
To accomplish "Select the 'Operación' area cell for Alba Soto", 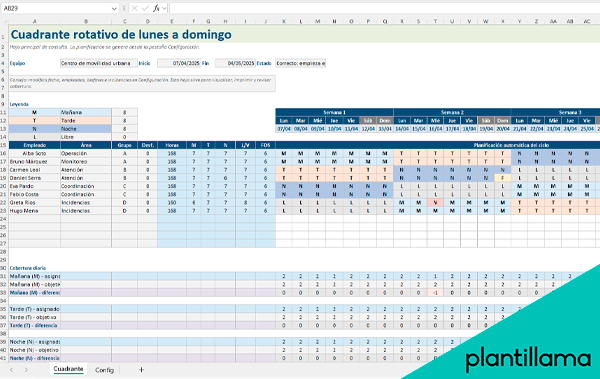I will click(86, 153).
